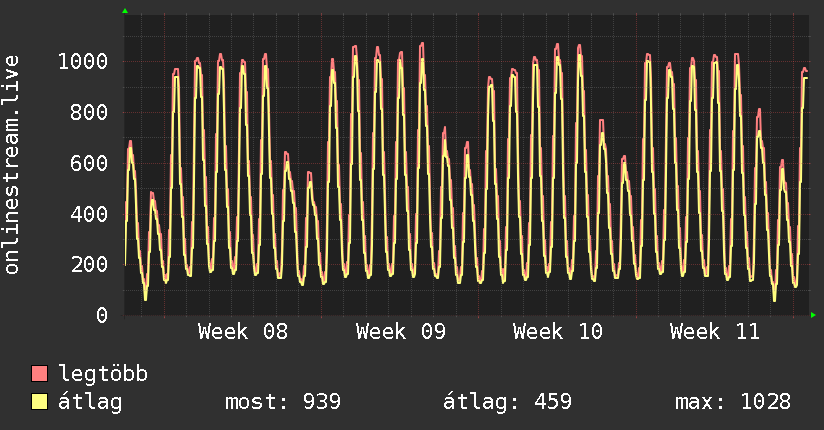Click the 200 y-axis tick label

pyautogui.click(x=89, y=265)
